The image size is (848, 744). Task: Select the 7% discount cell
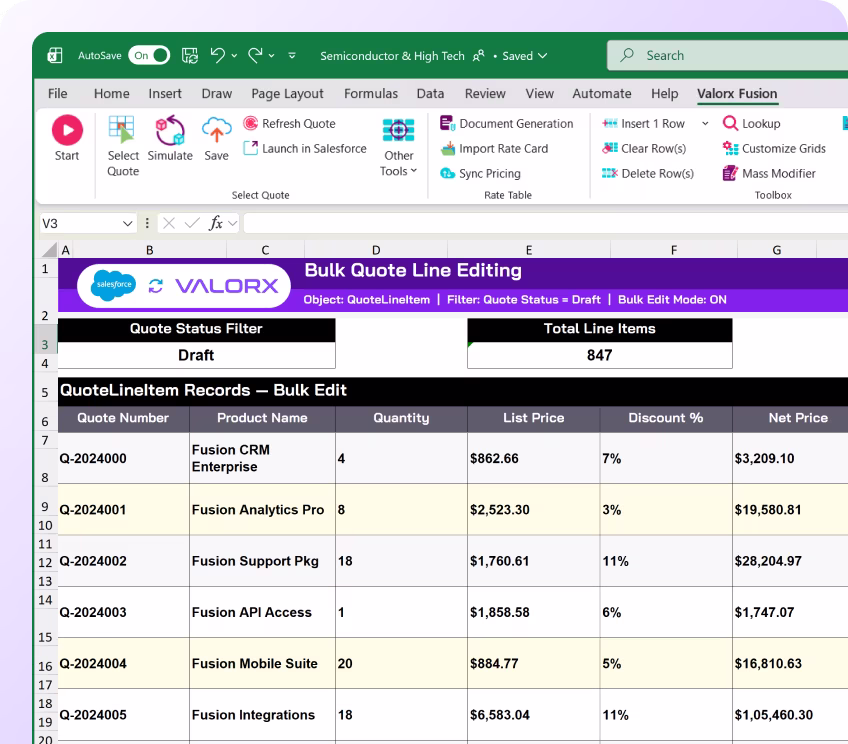pyautogui.click(x=666, y=458)
